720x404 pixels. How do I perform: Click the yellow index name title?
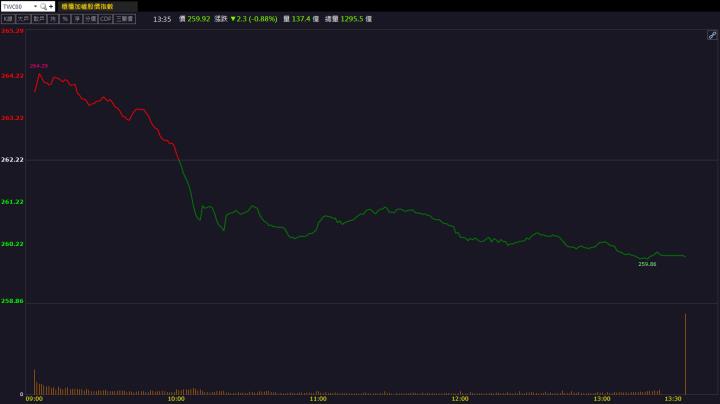87,6
